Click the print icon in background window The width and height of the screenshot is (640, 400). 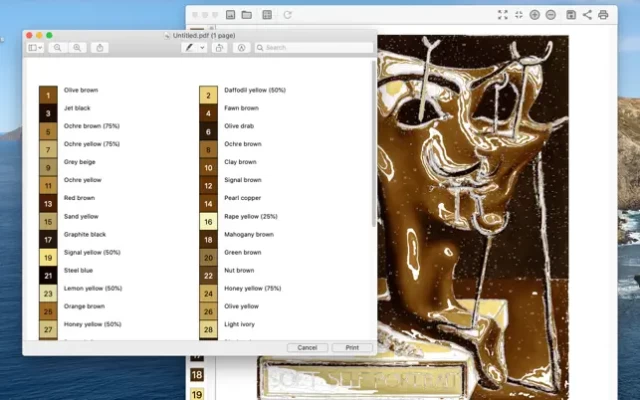603,15
